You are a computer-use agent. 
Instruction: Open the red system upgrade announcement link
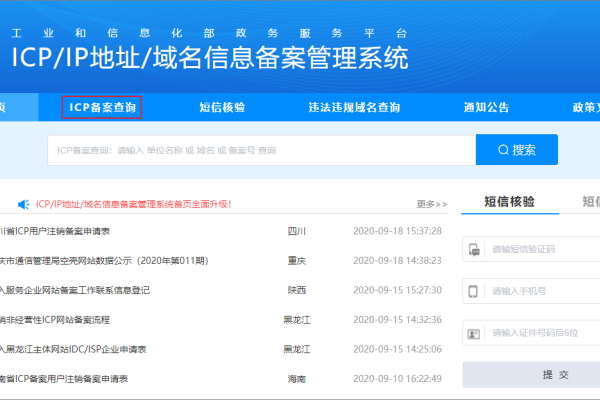[134, 204]
